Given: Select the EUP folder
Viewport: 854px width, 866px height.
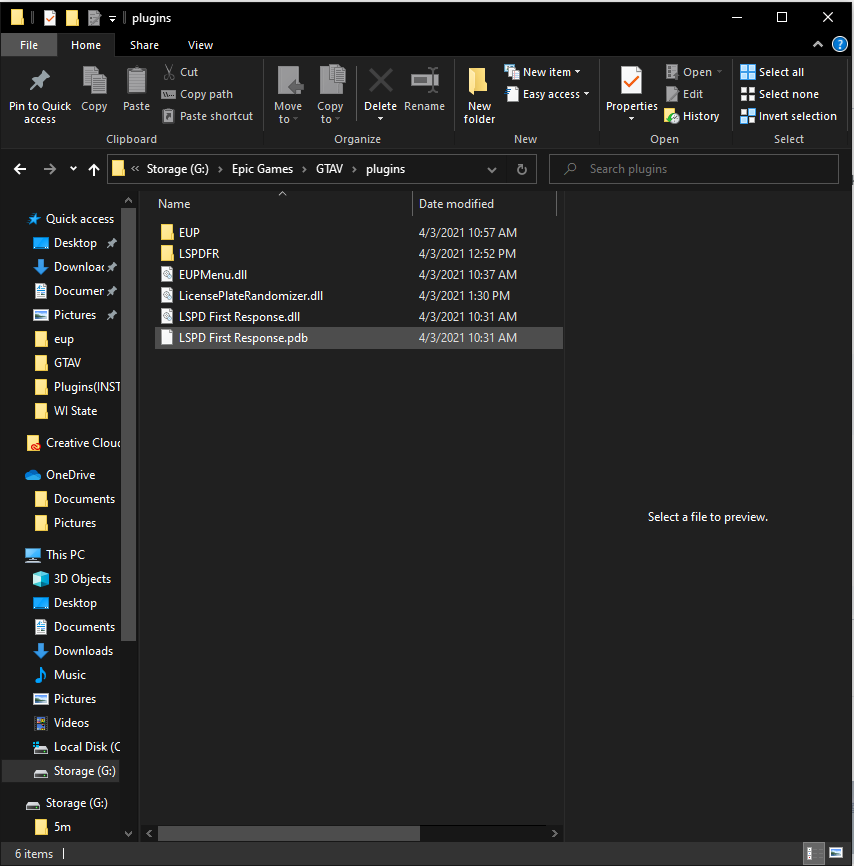Looking at the screenshot, I should [359, 233].
